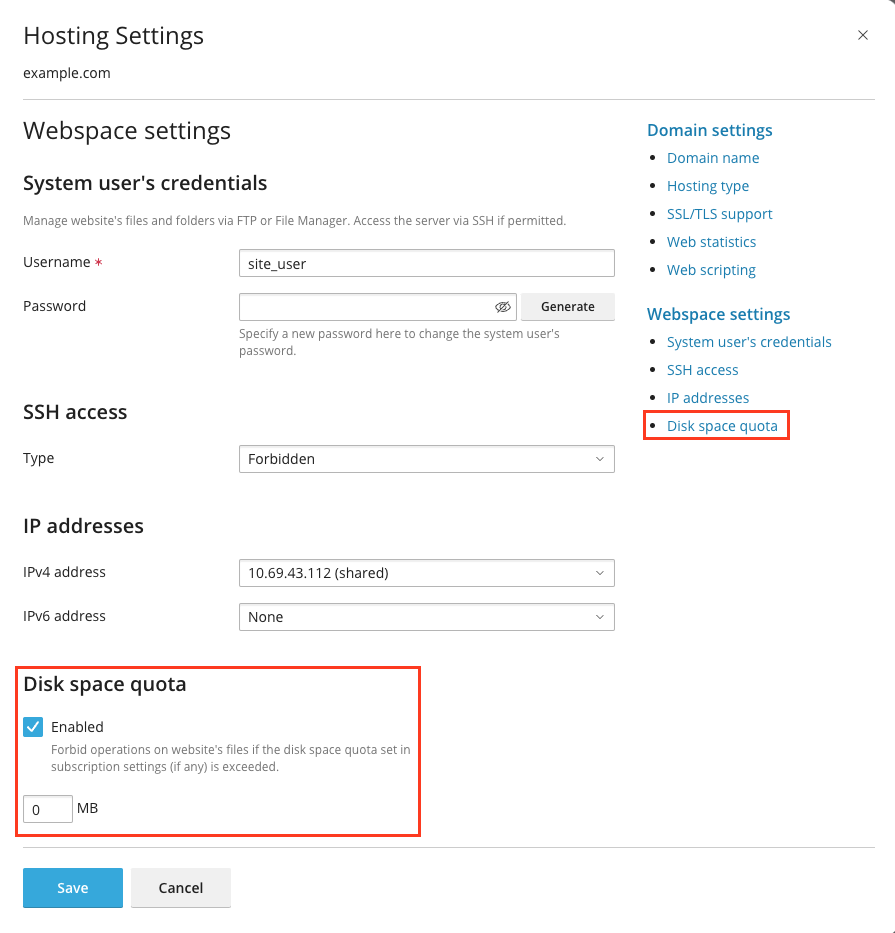Cancel the hosting settings changes
Image resolution: width=895 pixels, height=933 pixels.
(181, 887)
